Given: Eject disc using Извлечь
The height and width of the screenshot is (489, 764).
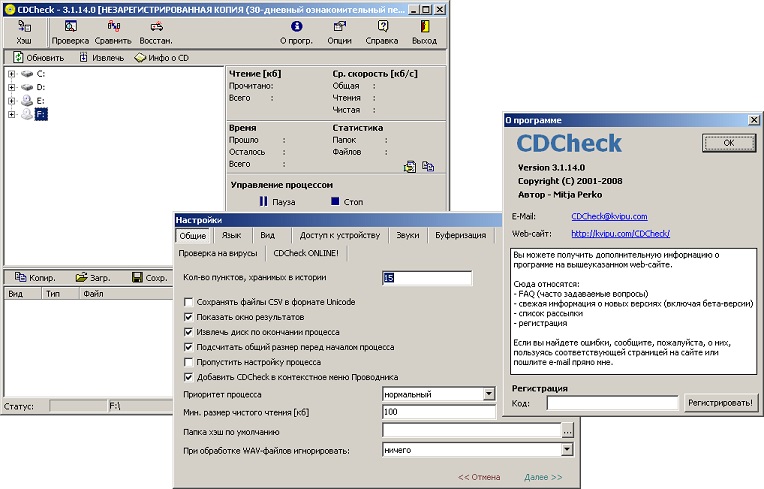Looking at the screenshot, I should click(x=102, y=57).
